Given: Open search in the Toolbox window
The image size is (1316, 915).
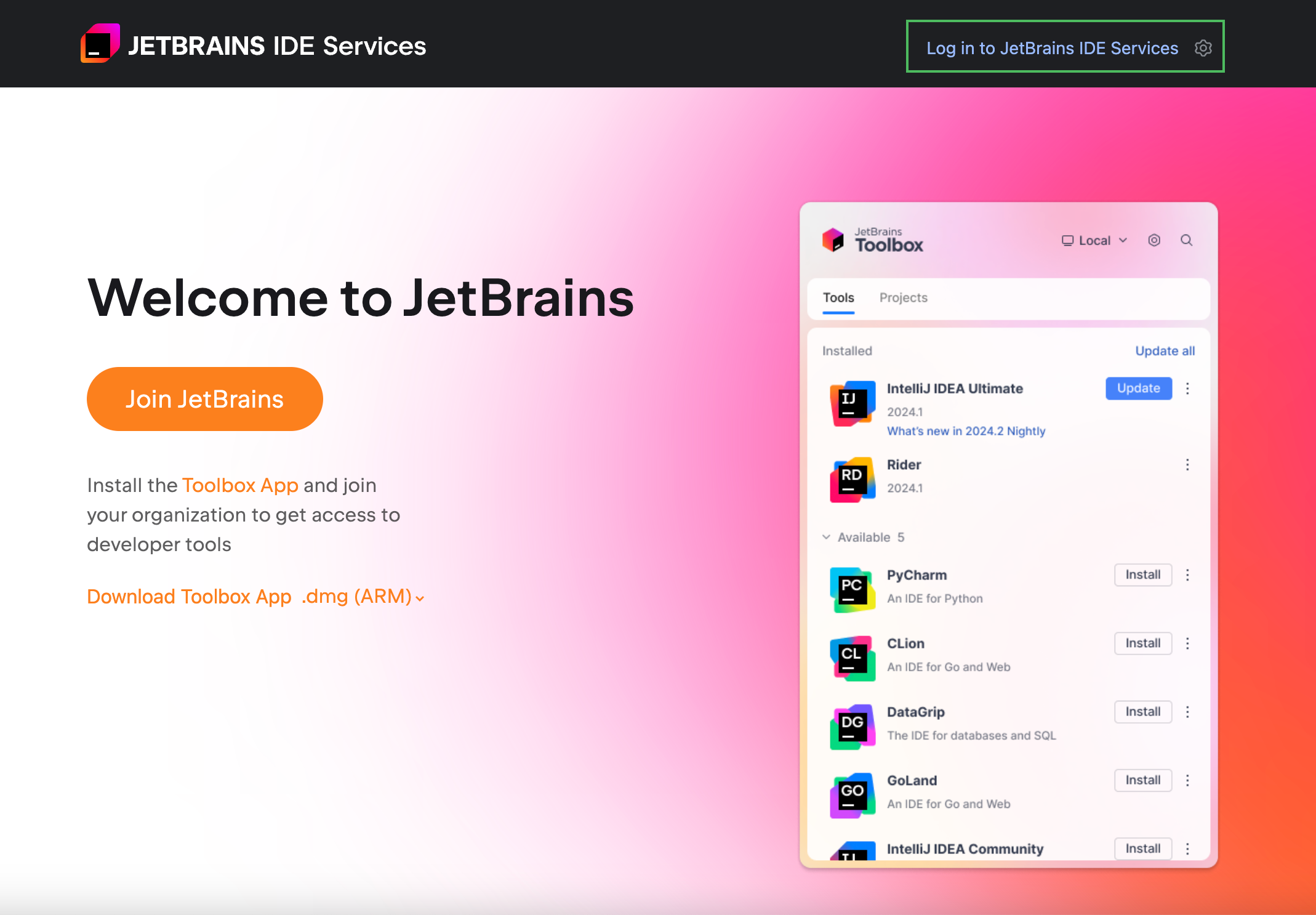Looking at the screenshot, I should [1186, 240].
